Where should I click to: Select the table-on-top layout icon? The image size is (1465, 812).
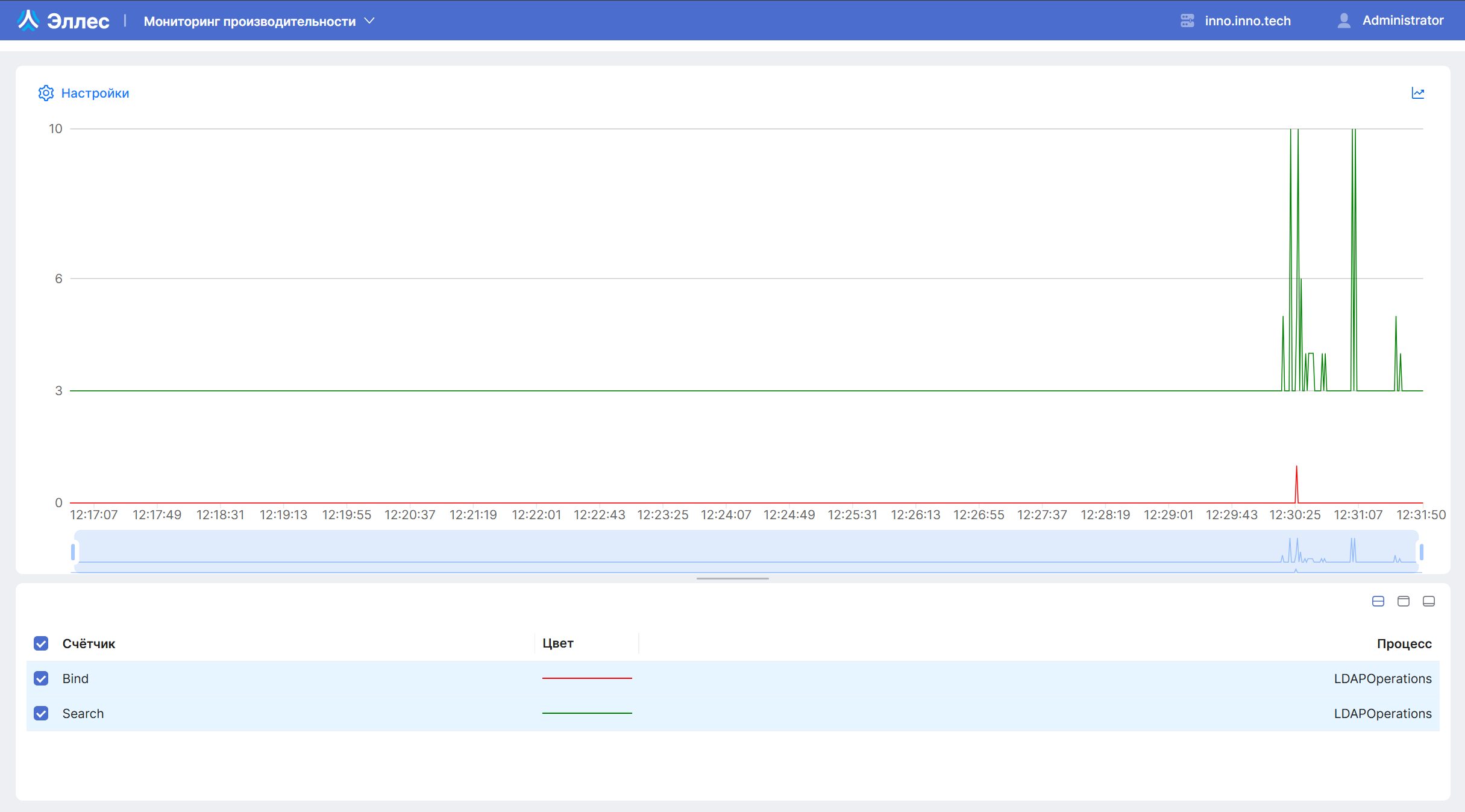pyautogui.click(x=1429, y=601)
